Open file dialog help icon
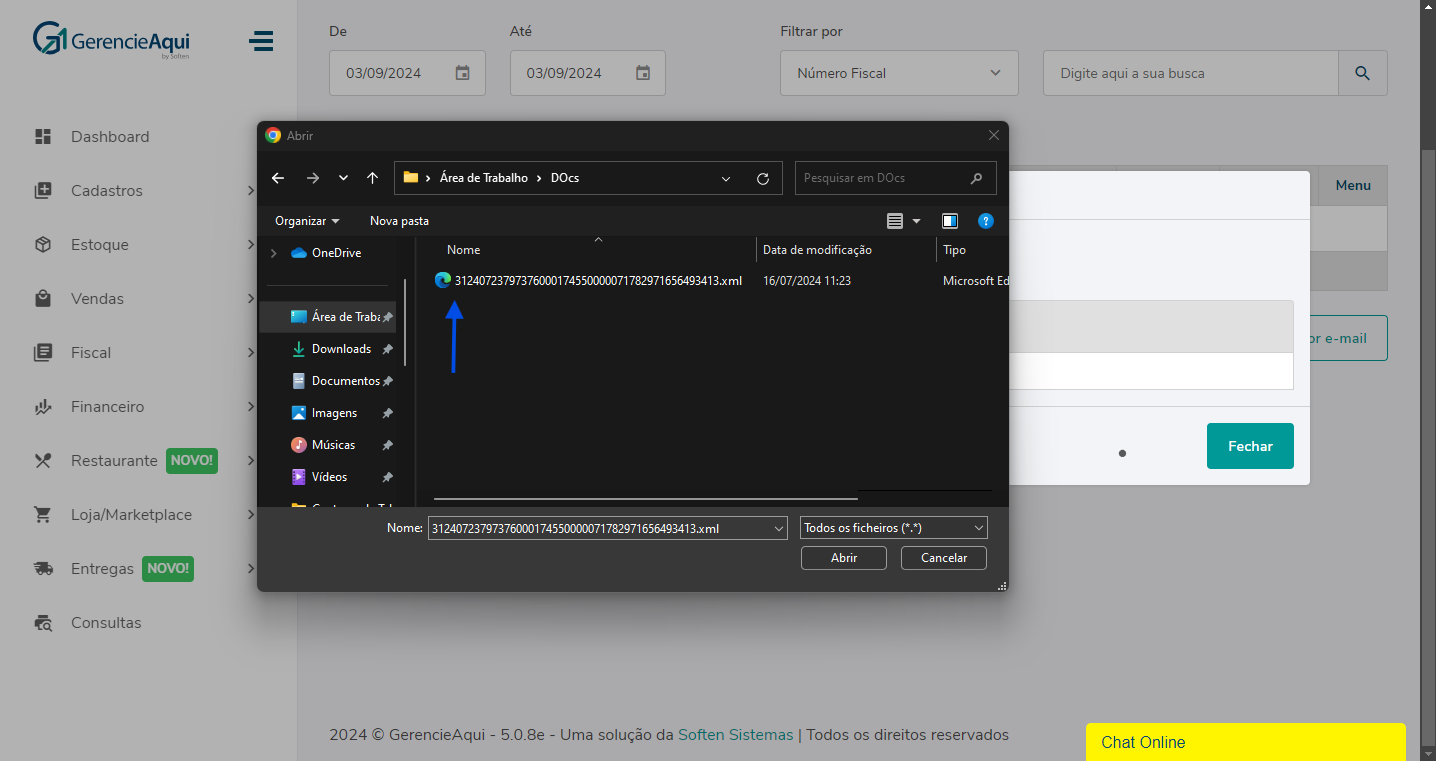This screenshot has width=1436, height=761. [x=985, y=220]
